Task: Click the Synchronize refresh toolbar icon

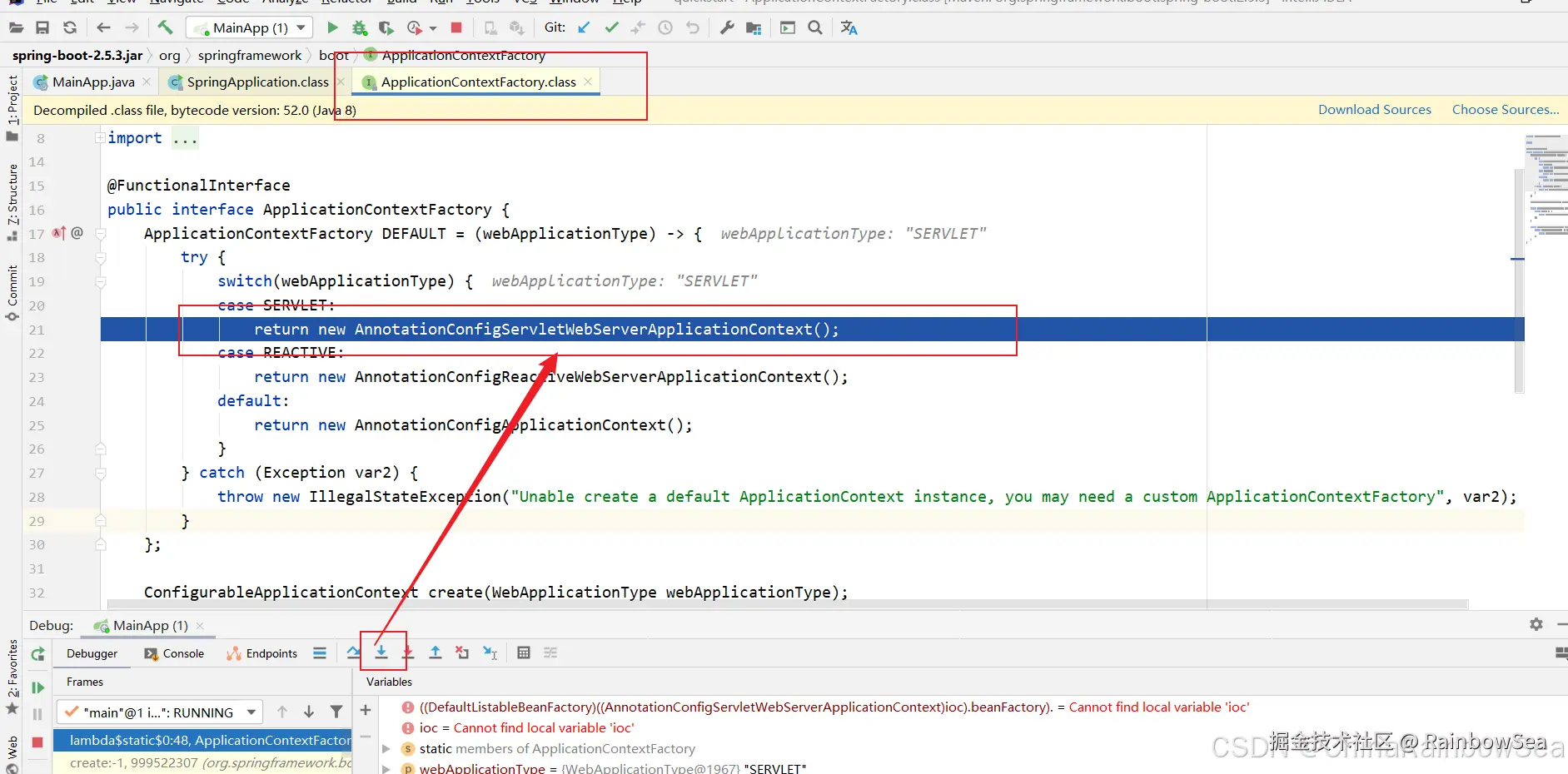Action: coord(70,27)
